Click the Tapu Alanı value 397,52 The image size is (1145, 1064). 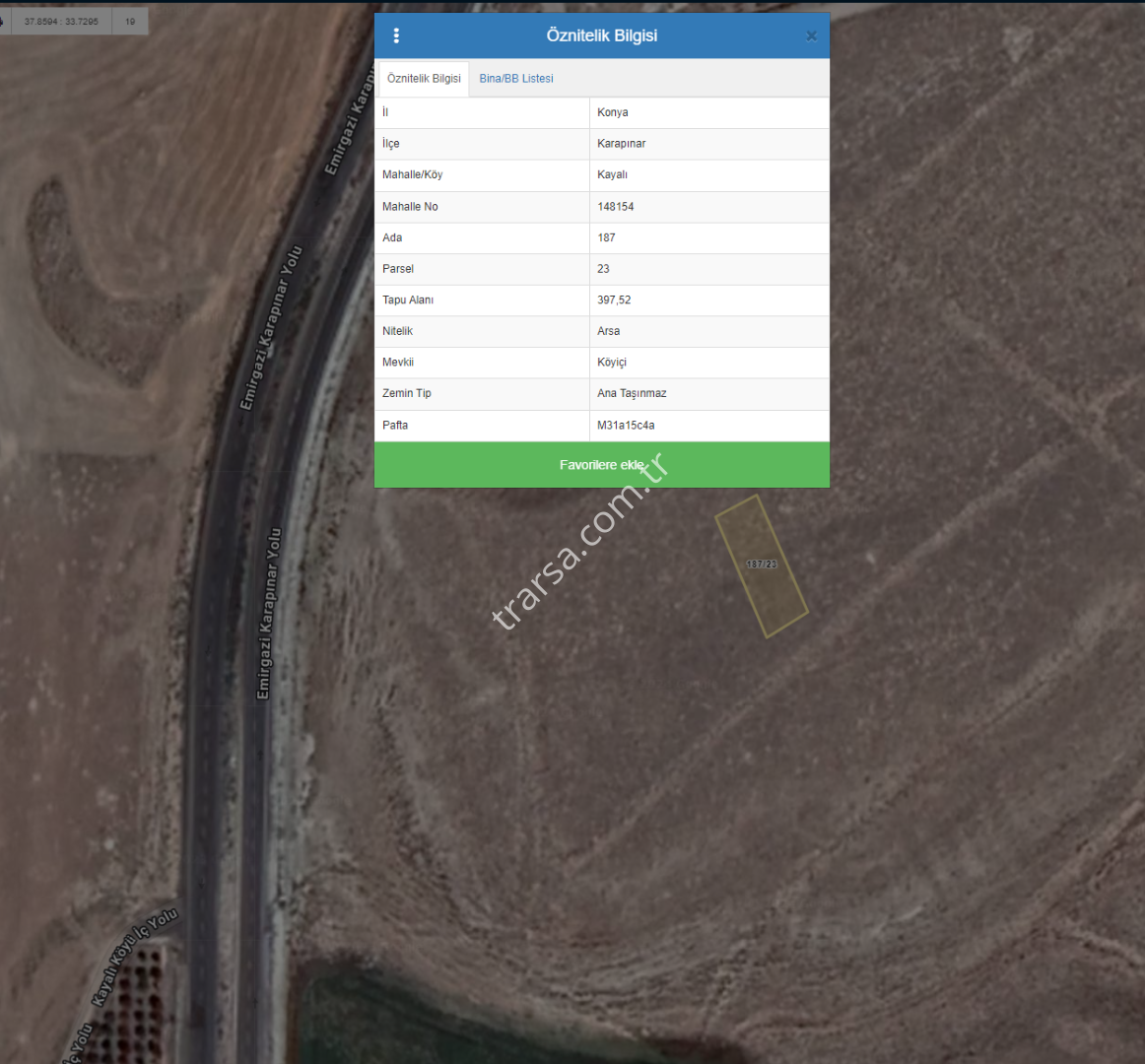click(x=614, y=300)
